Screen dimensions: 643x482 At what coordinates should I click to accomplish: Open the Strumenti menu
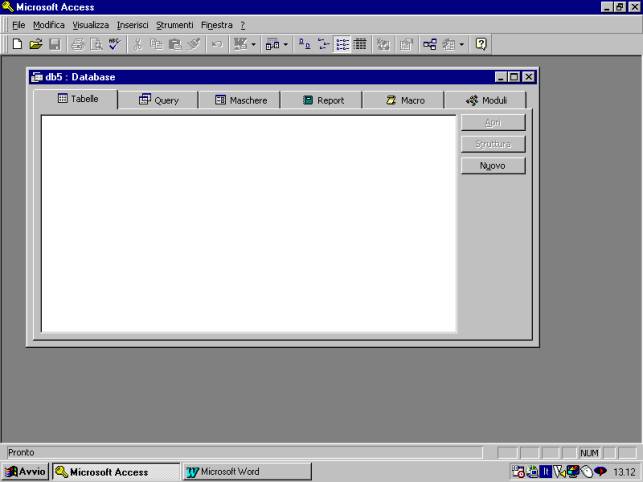pyautogui.click(x=175, y=25)
